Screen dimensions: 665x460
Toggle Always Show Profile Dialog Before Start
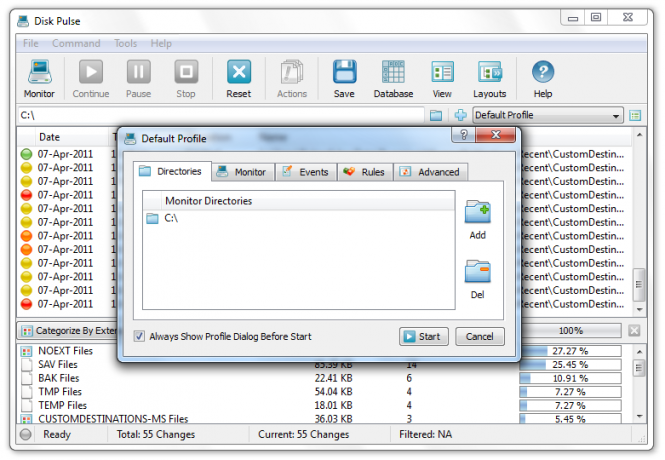pos(139,336)
